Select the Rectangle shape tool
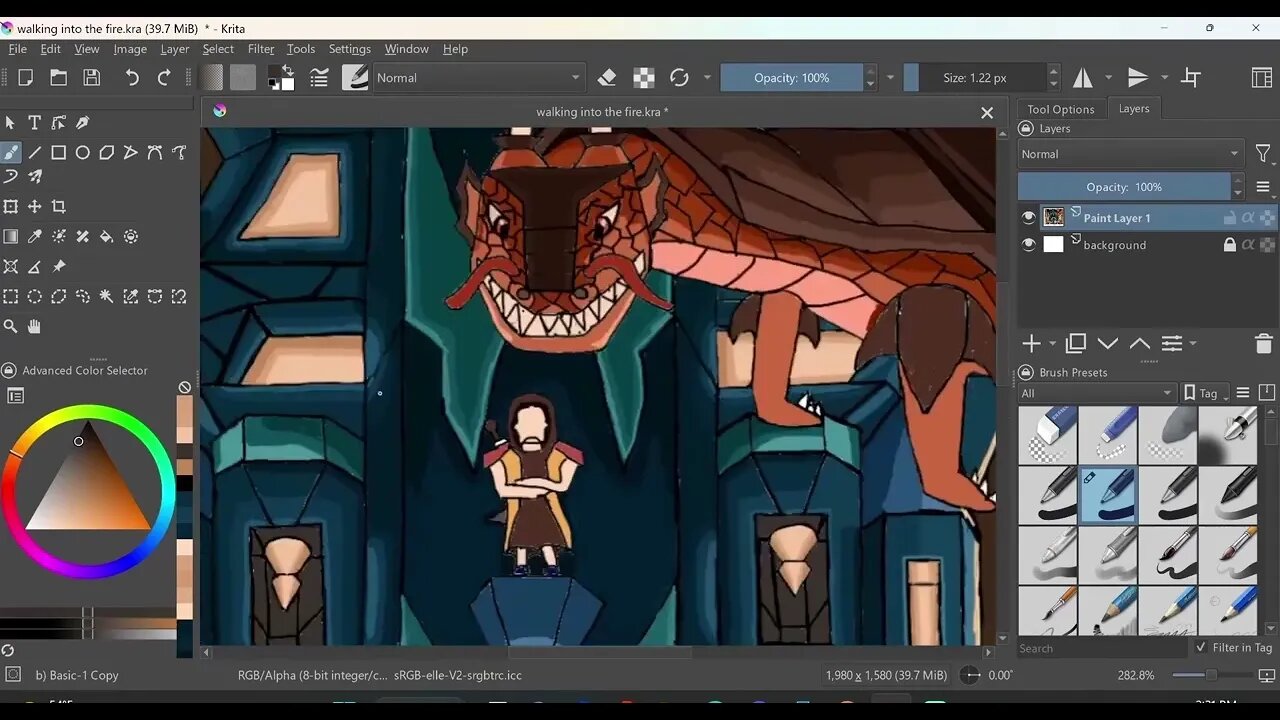 [59, 153]
